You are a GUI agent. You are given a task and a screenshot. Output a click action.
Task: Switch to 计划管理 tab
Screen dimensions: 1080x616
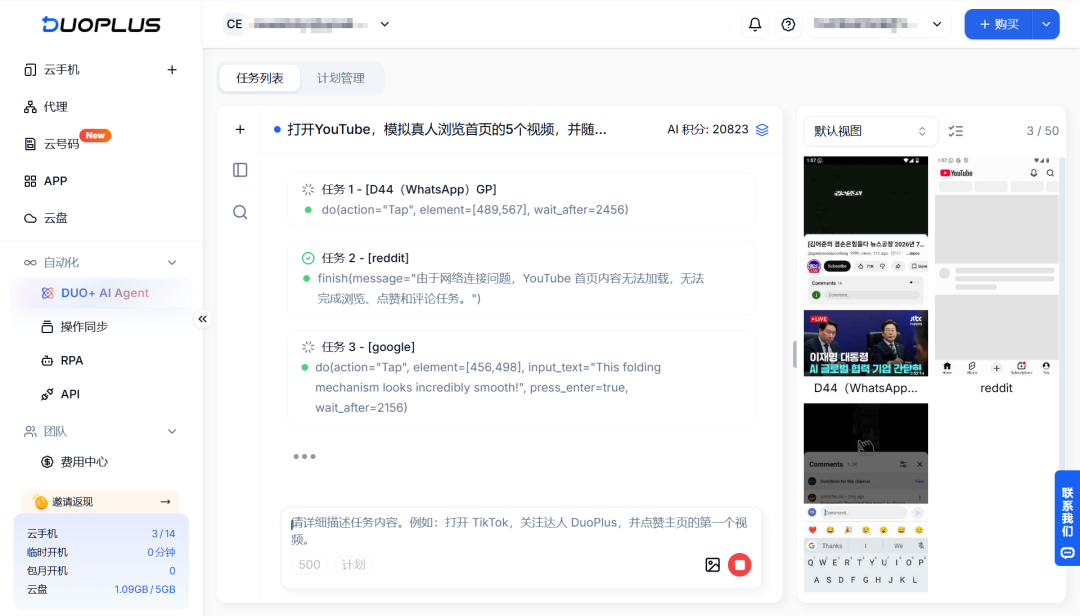click(341, 78)
